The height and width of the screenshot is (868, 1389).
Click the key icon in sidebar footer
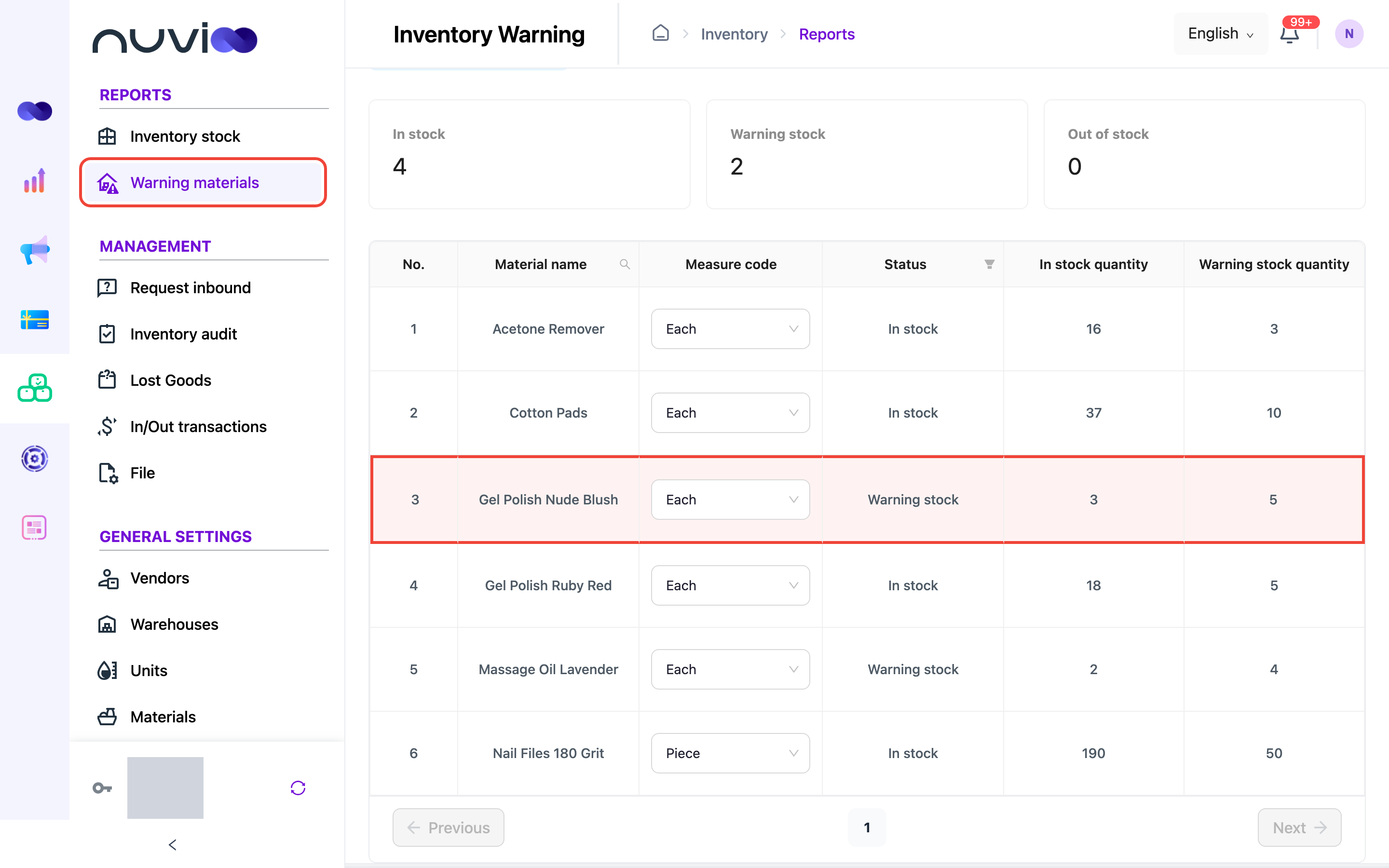[x=102, y=787]
